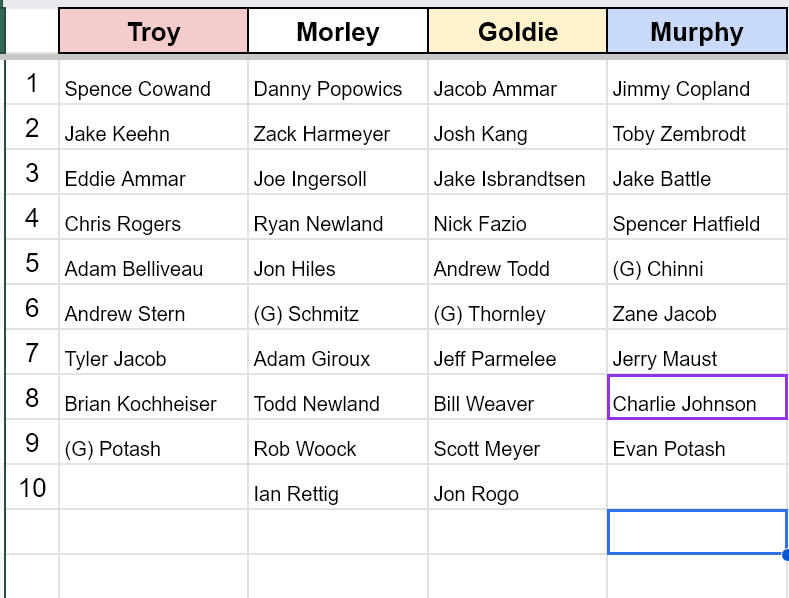Click the fill handle of the blue selected cell
Screen dimensions: 789x598
tap(786, 555)
